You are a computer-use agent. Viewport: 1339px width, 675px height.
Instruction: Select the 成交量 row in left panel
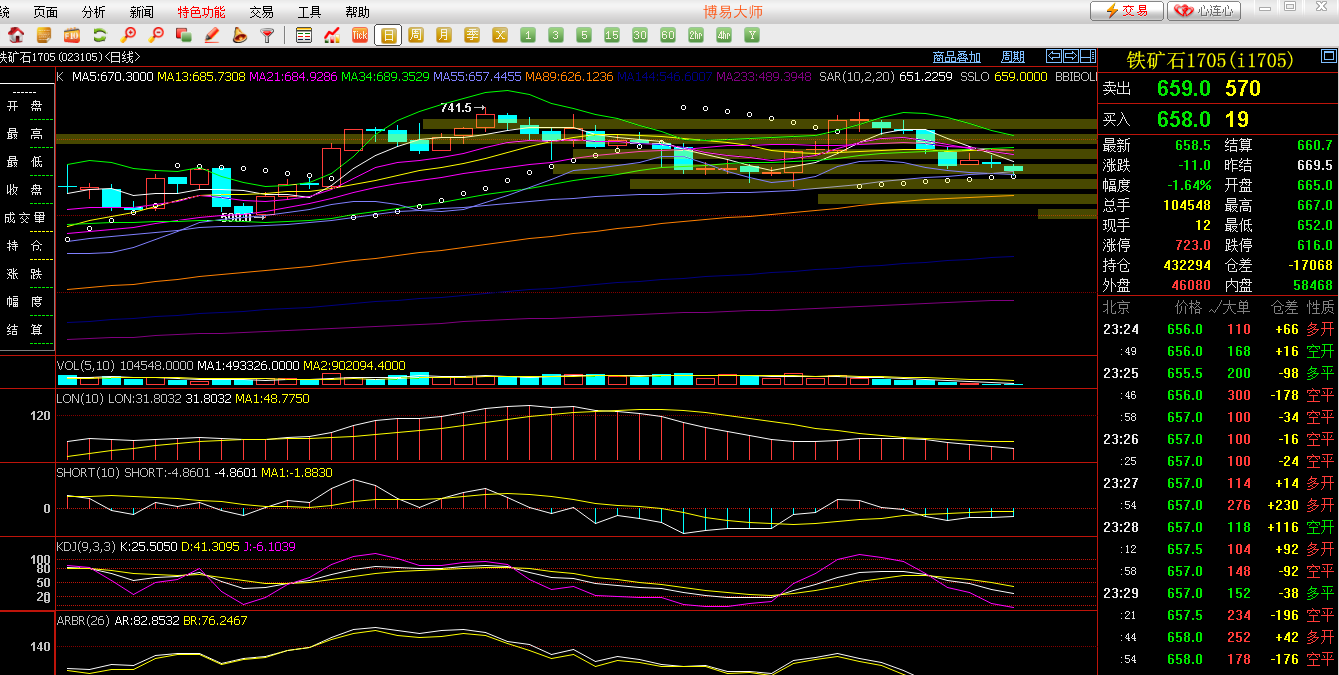[x=27, y=218]
